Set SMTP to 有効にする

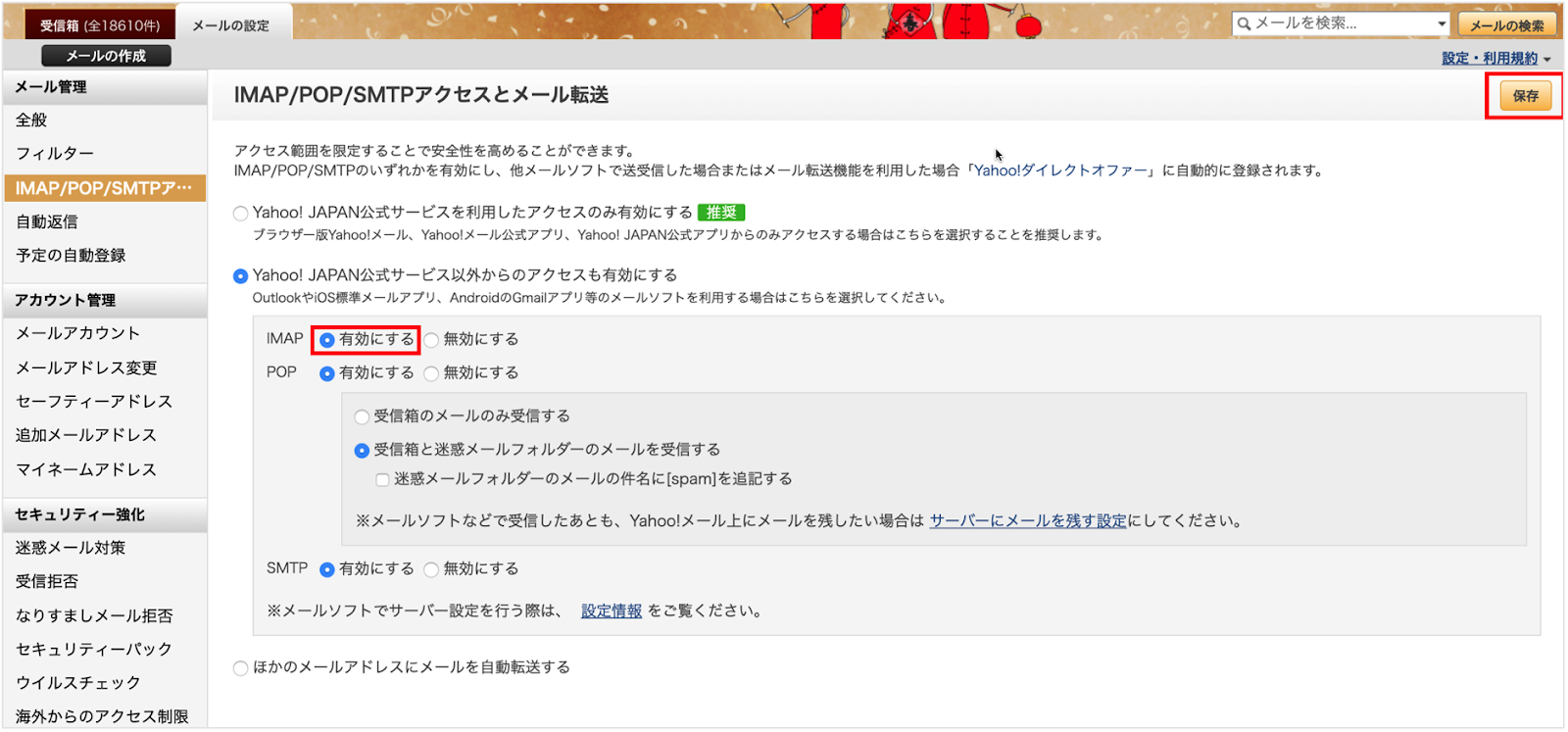tap(327, 569)
